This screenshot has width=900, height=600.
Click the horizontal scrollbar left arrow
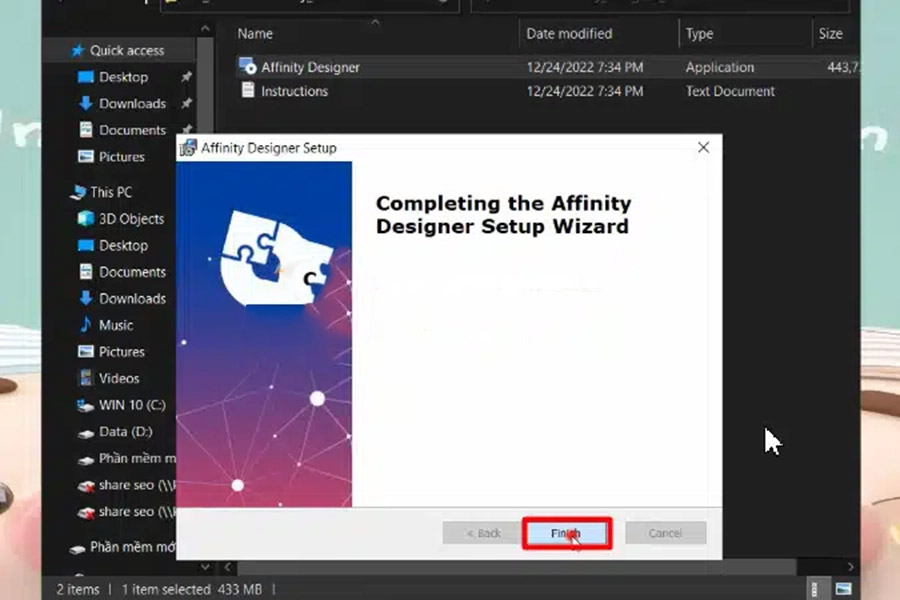click(x=228, y=567)
